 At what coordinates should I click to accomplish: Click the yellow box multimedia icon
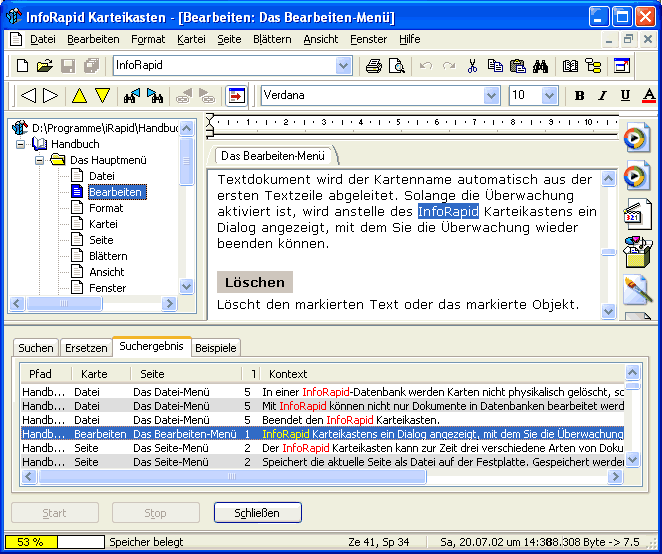coord(637,252)
